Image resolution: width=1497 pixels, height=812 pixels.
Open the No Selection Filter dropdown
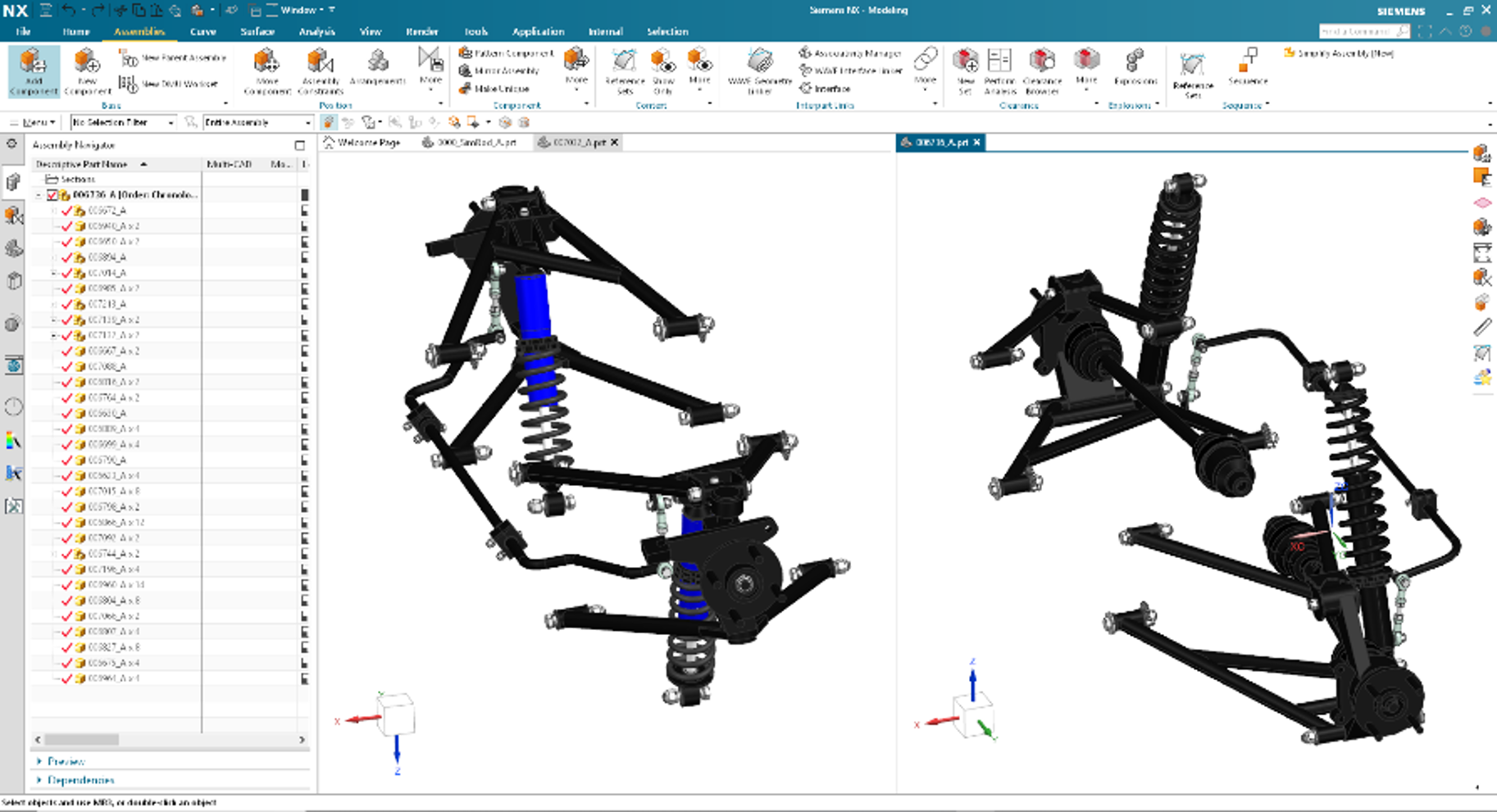coord(171,122)
